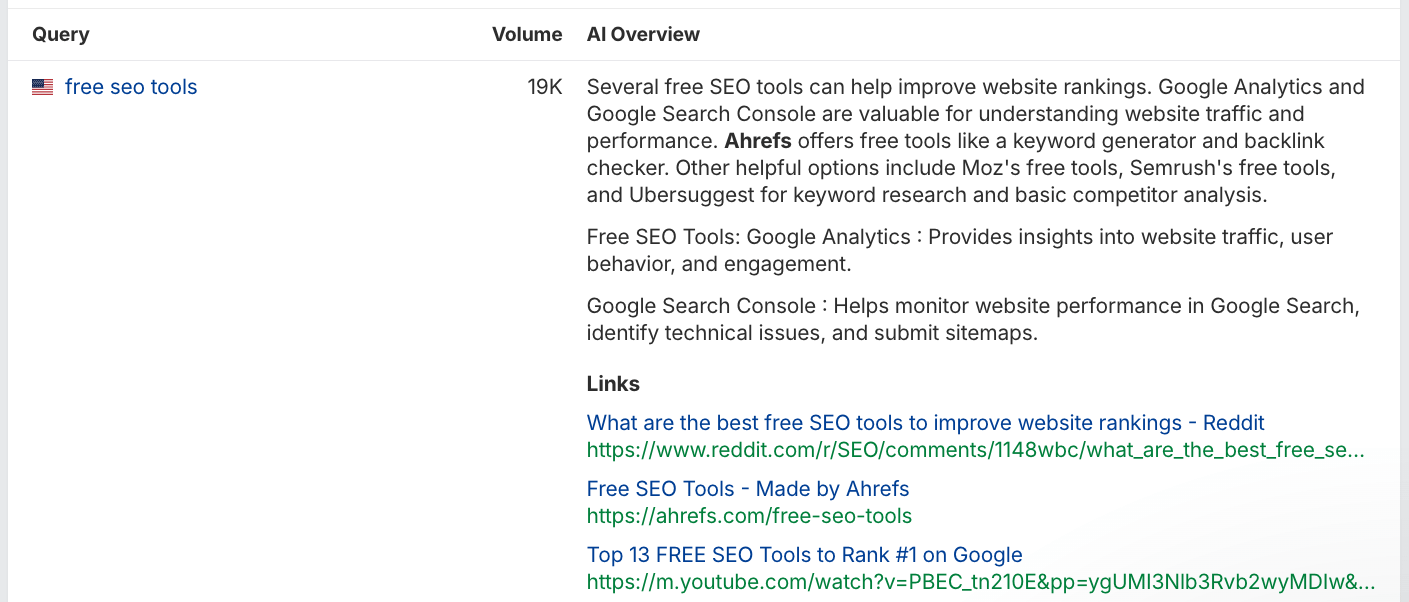Open the 'Free SEO Tools - Made by Ahrefs' link
This screenshot has height=602, width=1409.
(747, 489)
